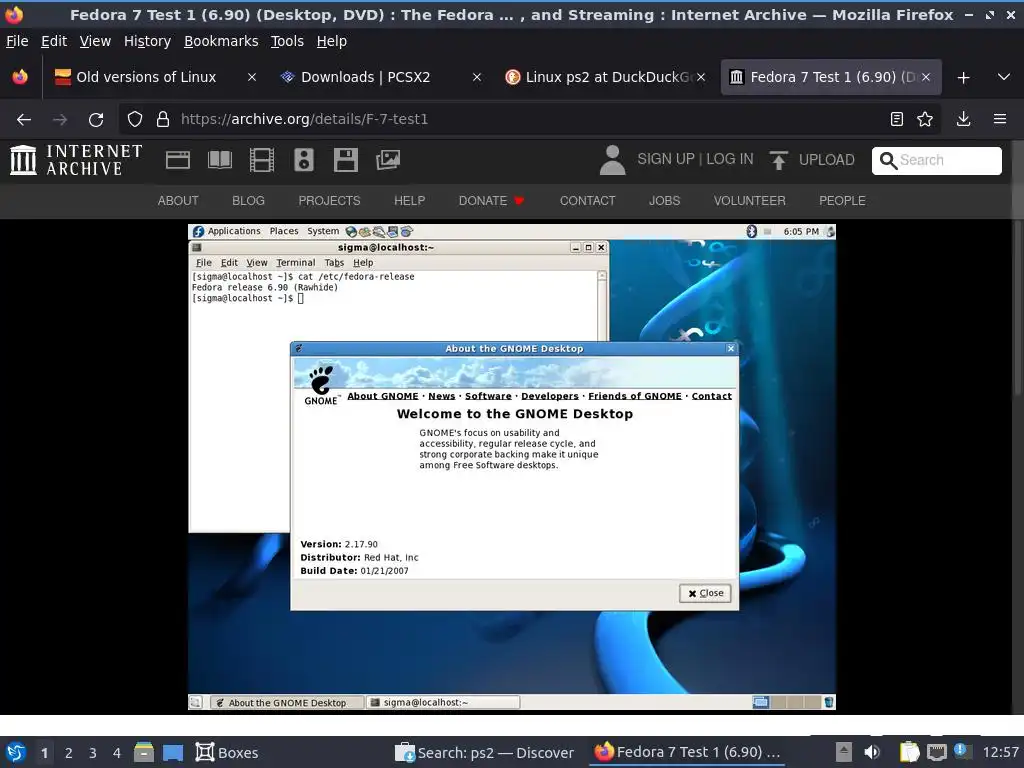Switch to Search: ps2 — Discover window
Image resolution: width=1024 pixels, height=768 pixels.
[x=485, y=753]
